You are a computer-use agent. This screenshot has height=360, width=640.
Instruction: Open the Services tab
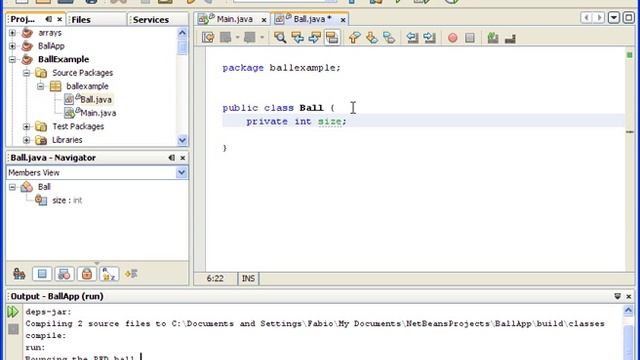[150, 20]
